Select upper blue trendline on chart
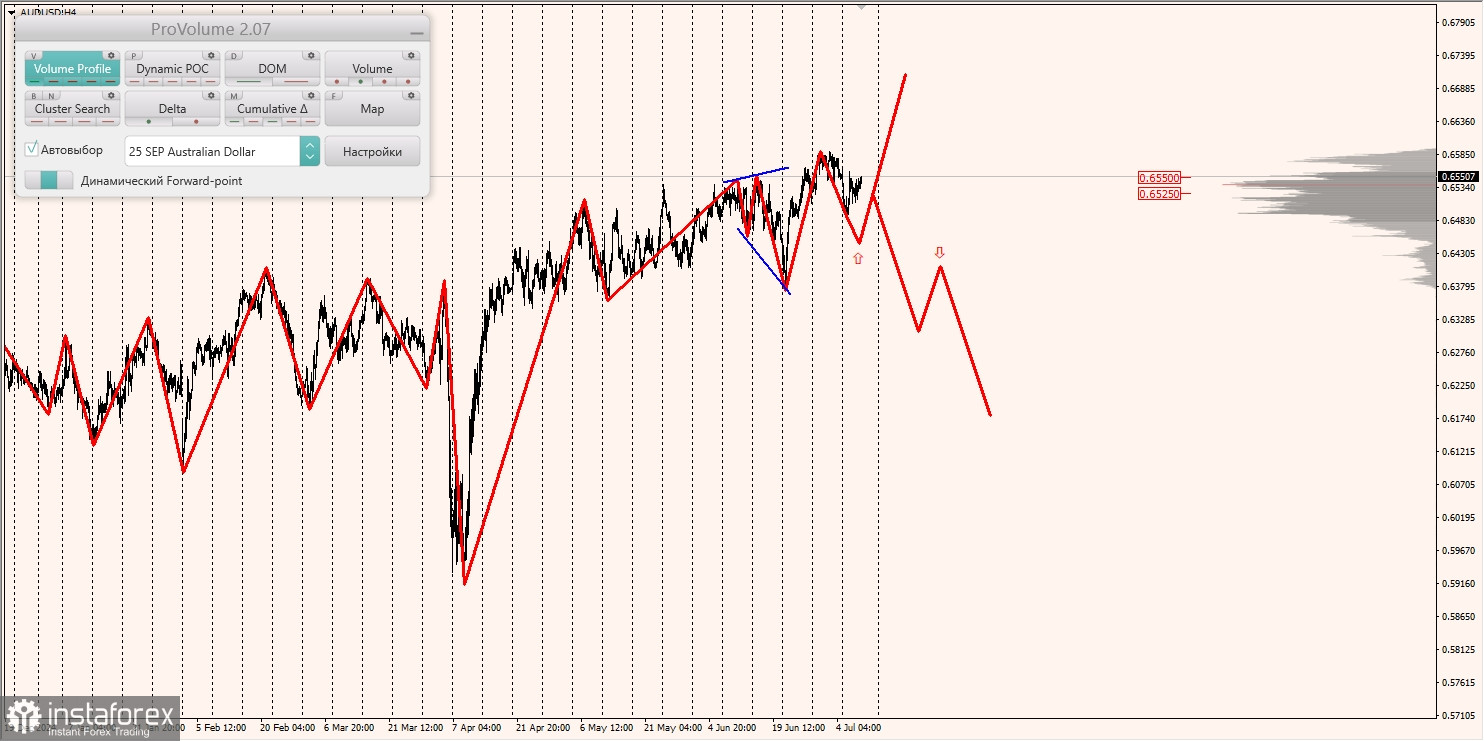 click(756, 174)
